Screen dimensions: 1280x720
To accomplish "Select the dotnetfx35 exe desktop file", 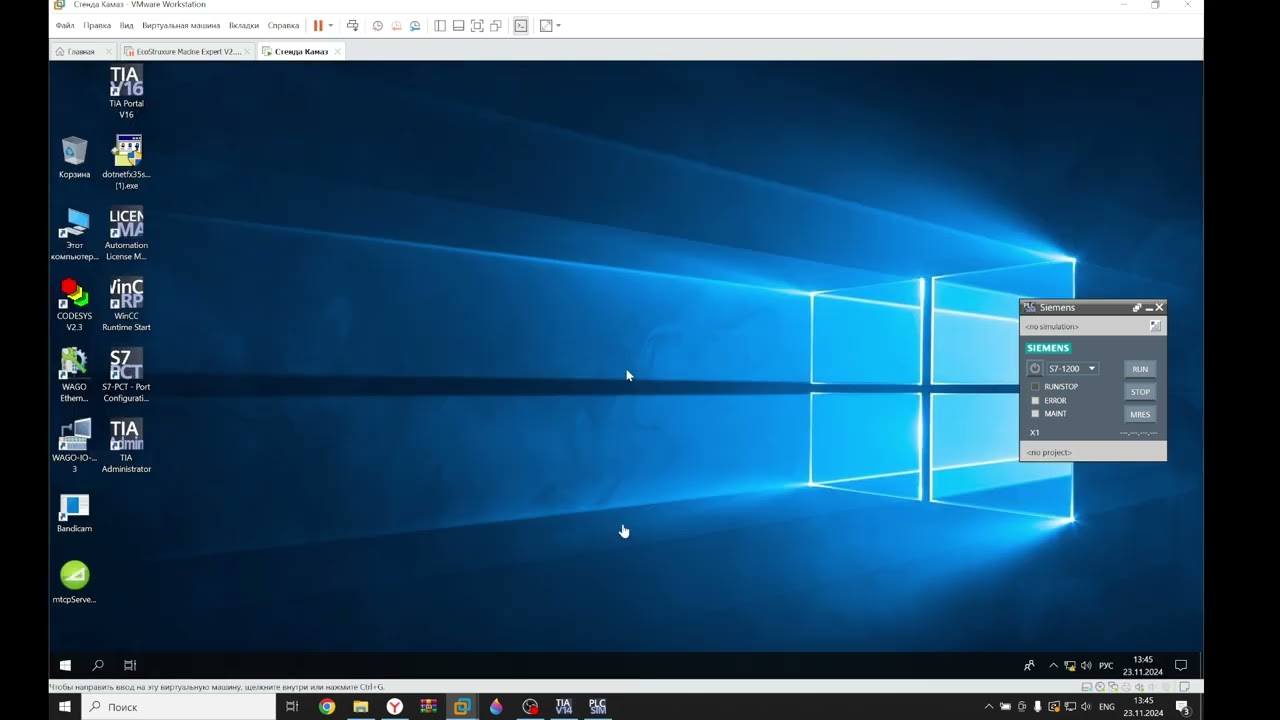I will 126,163.
